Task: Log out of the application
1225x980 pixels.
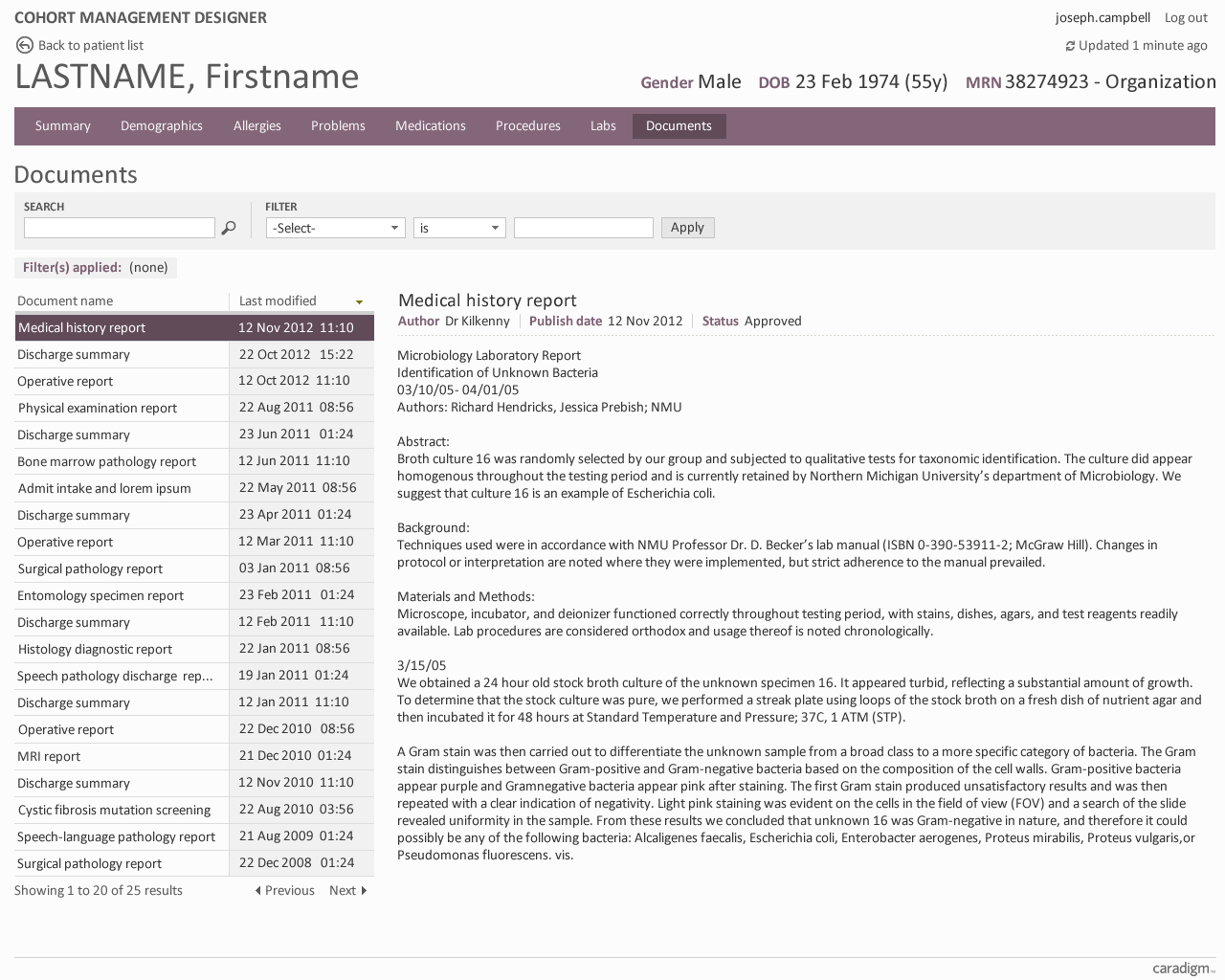Action: pos(1185,17)
